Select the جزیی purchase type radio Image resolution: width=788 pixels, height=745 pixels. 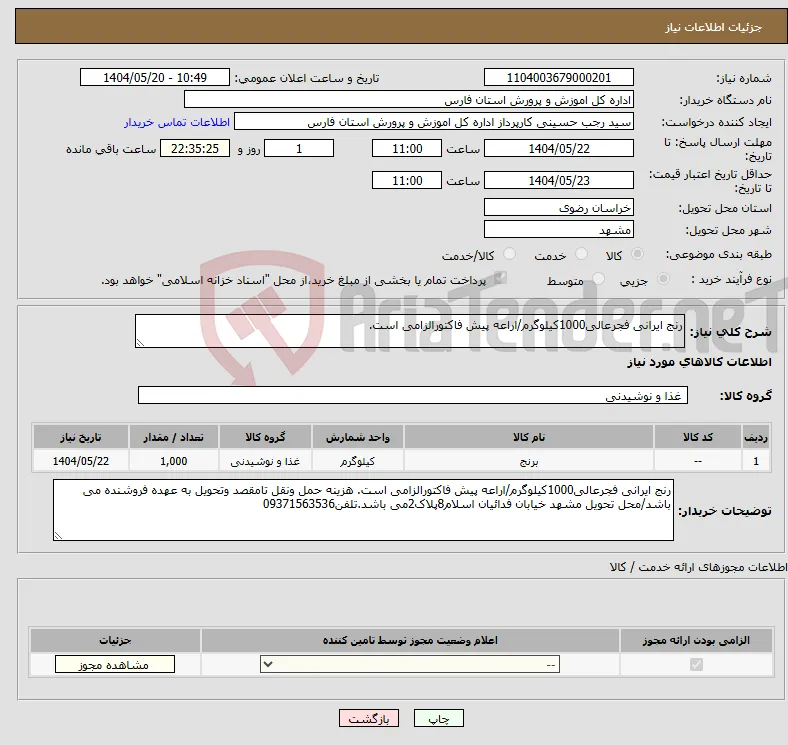click(663, 279)
